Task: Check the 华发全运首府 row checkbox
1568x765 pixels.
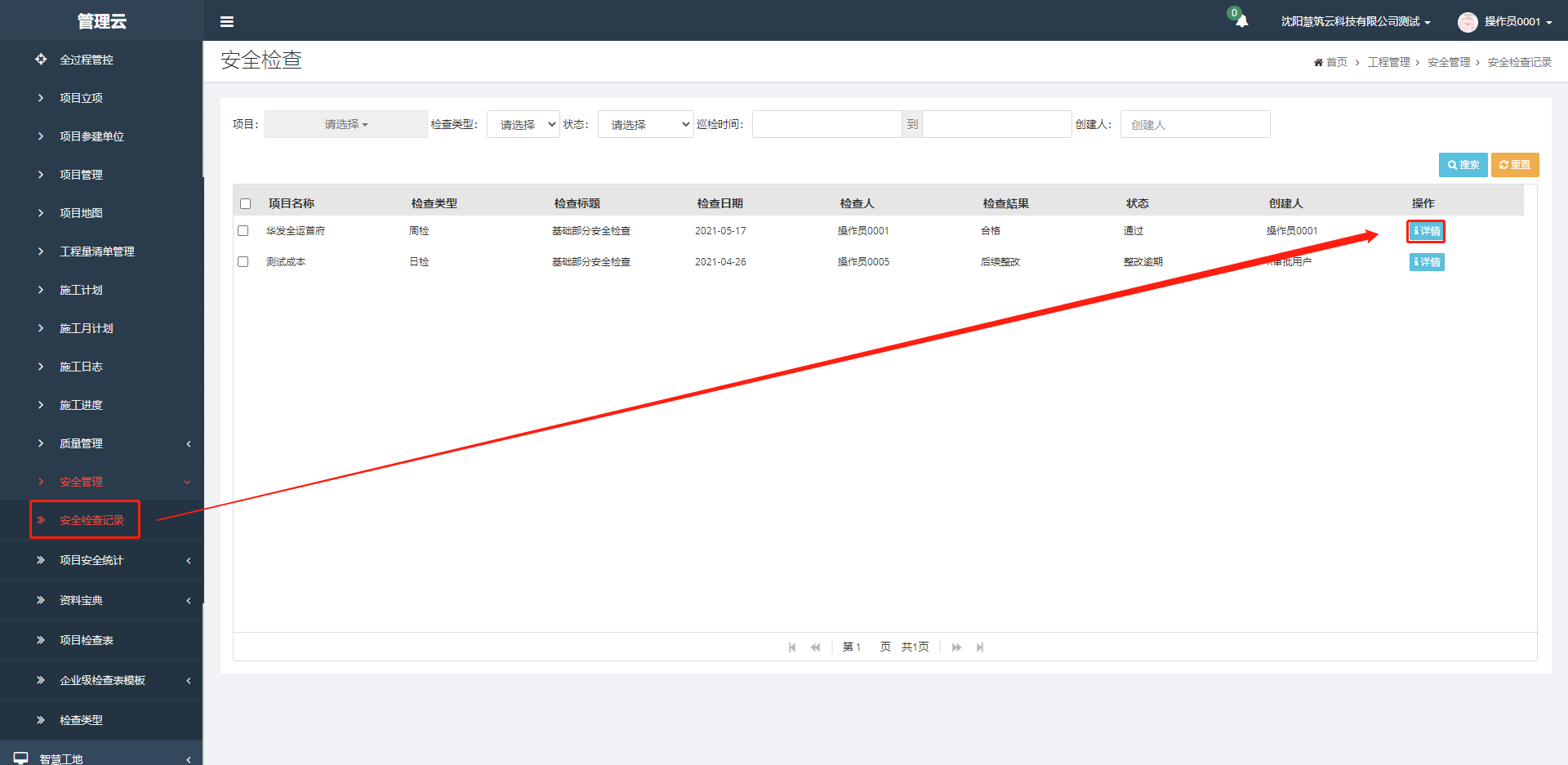Action: [243, 231]
